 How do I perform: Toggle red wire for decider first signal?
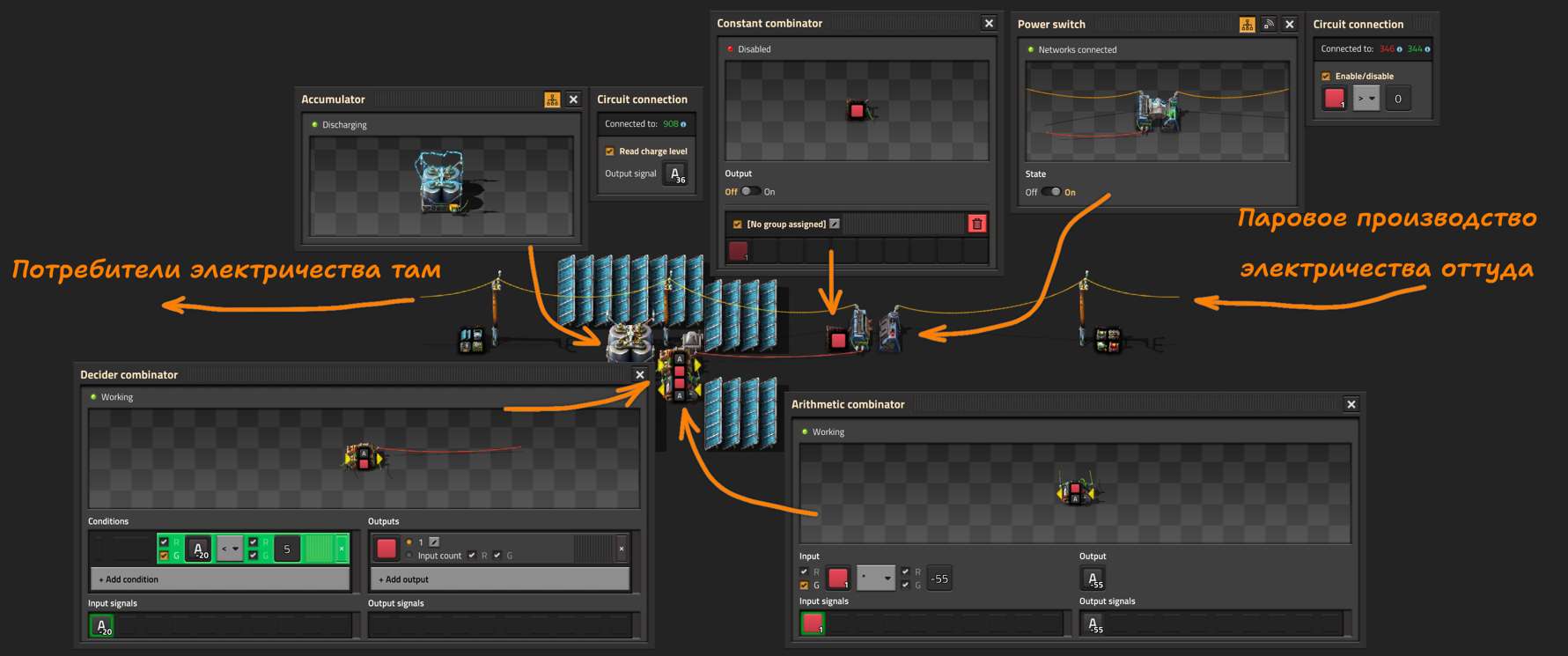[164, 542]
